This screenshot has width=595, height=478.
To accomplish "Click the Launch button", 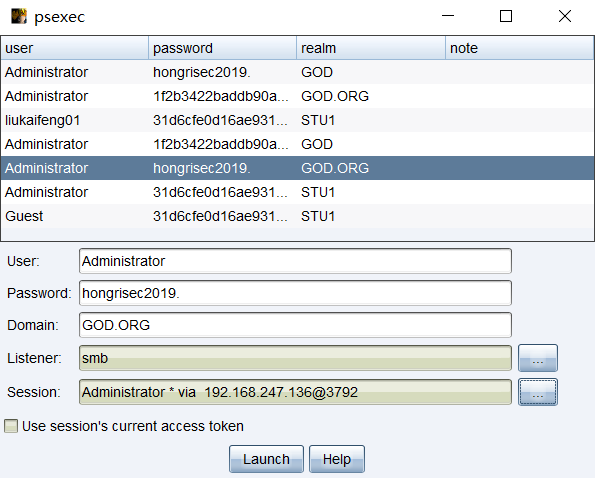I will coord(266,459).
